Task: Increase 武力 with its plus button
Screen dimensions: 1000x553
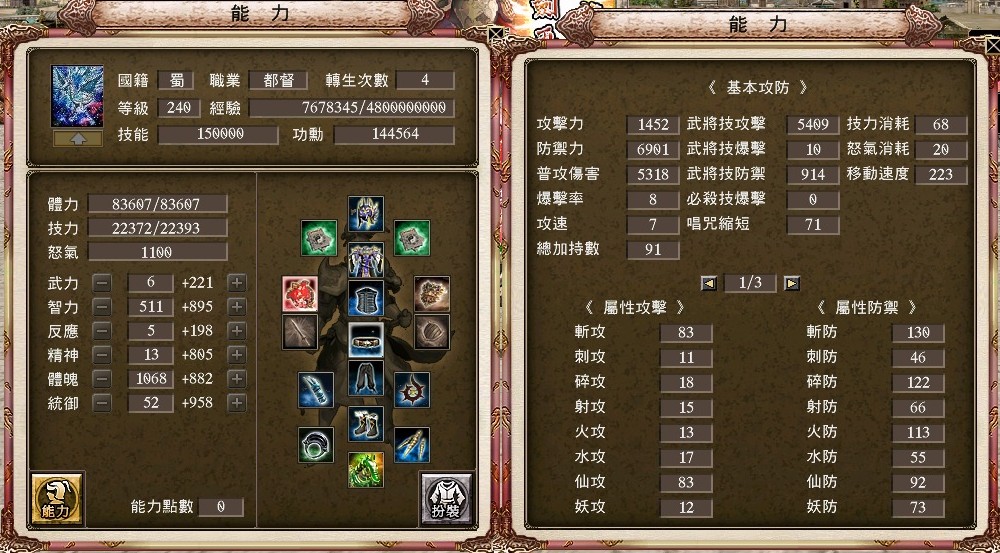Action: [237, 283]
